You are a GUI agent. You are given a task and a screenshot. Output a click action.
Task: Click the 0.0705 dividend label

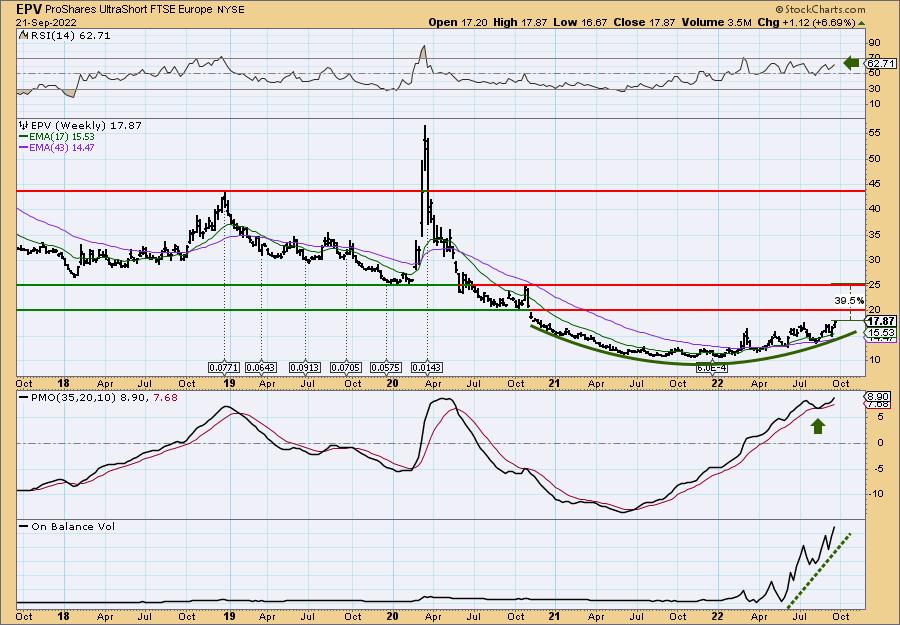coord(347,367)
